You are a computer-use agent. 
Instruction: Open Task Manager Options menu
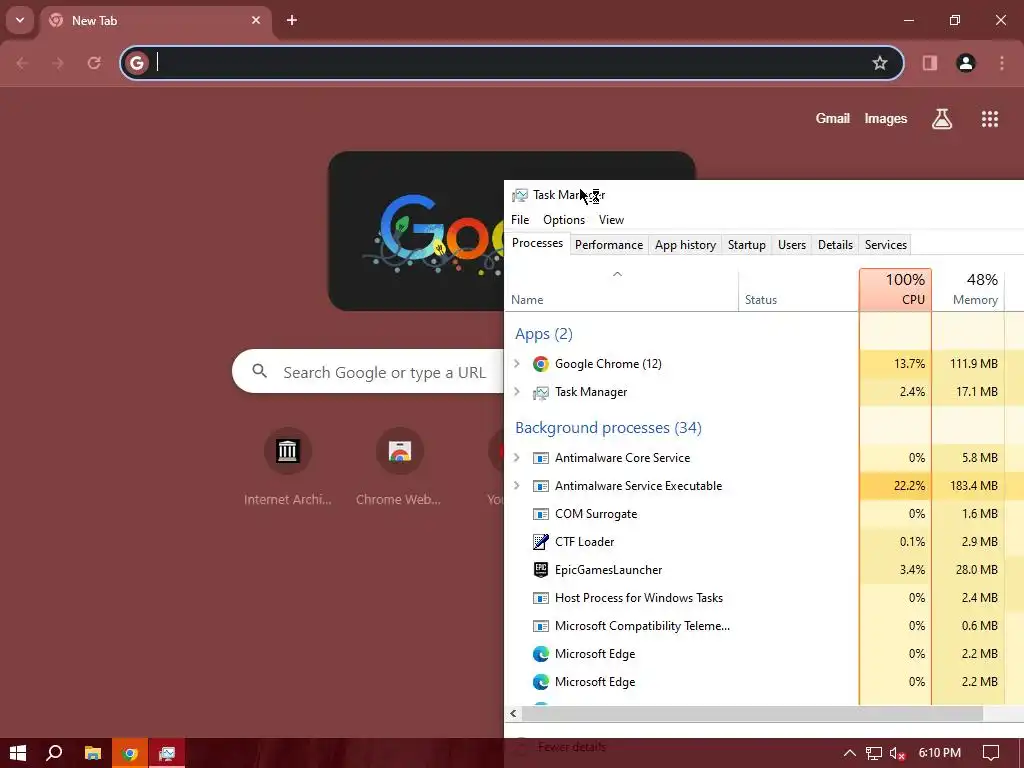click(564, 219)
